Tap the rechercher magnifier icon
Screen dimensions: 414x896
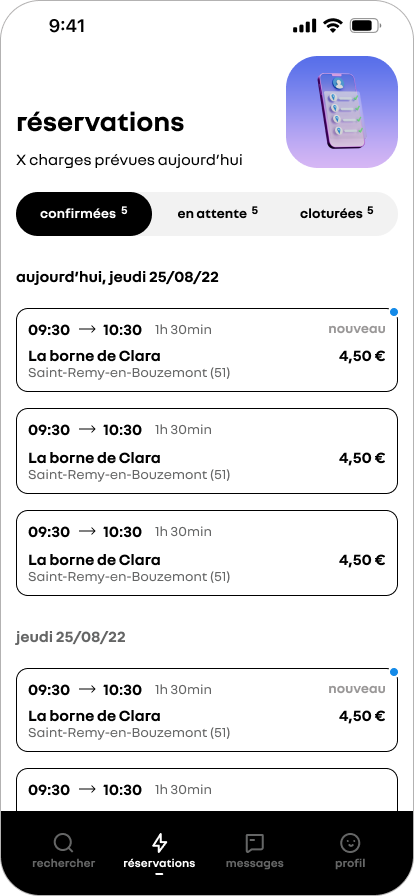tap(63, 842)
